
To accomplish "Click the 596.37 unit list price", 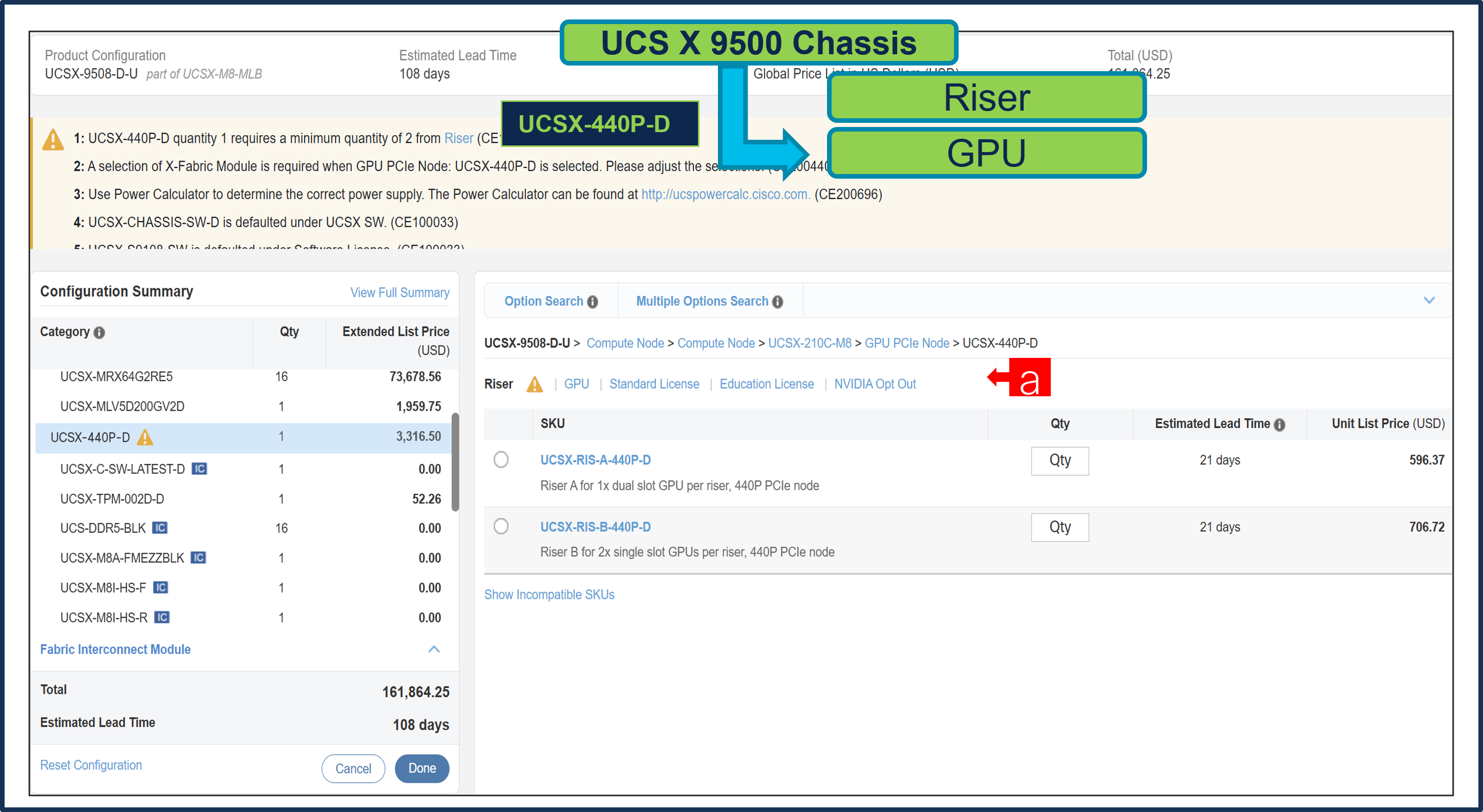I will tap(1426, 460).
